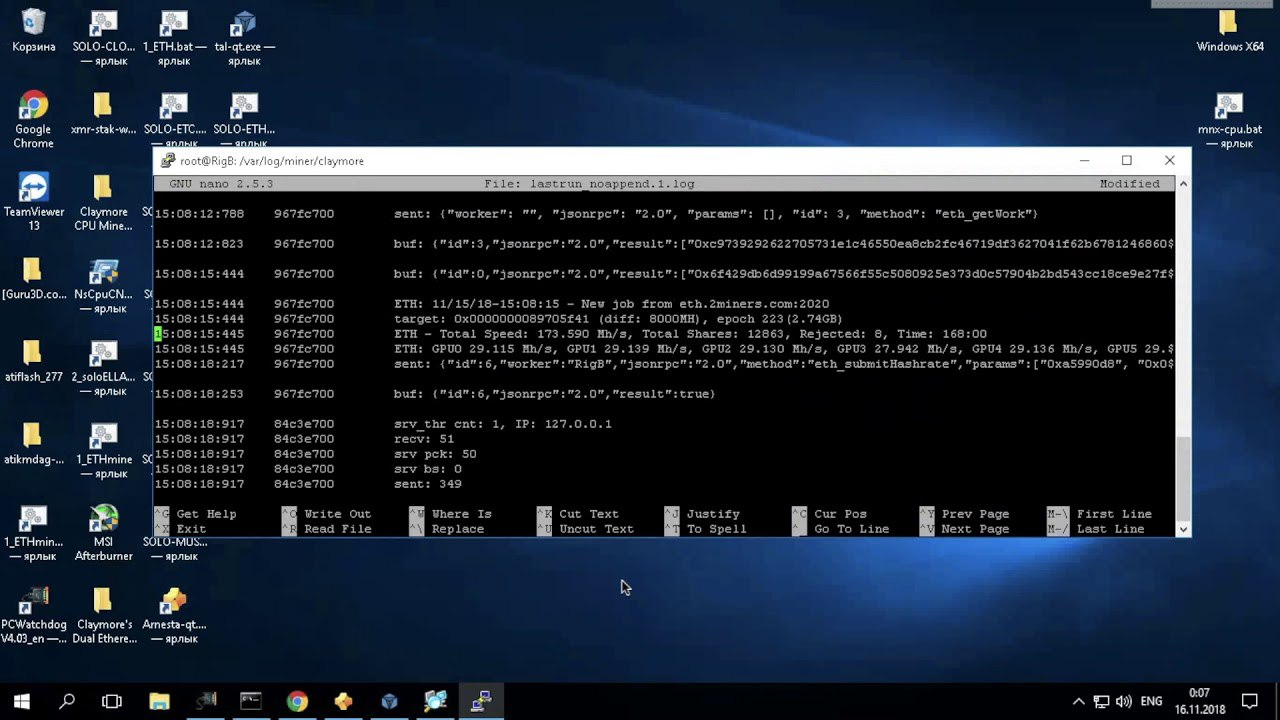Click the PuTTY icon in window title bar
This screenshot has height=720, width=1280.
(x=168, y=161)
